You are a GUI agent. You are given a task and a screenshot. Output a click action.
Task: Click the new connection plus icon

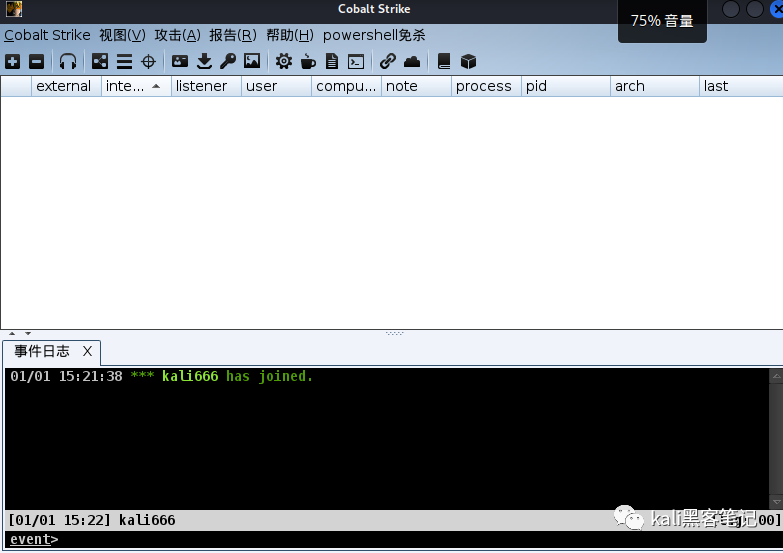(x=12, y=61)
